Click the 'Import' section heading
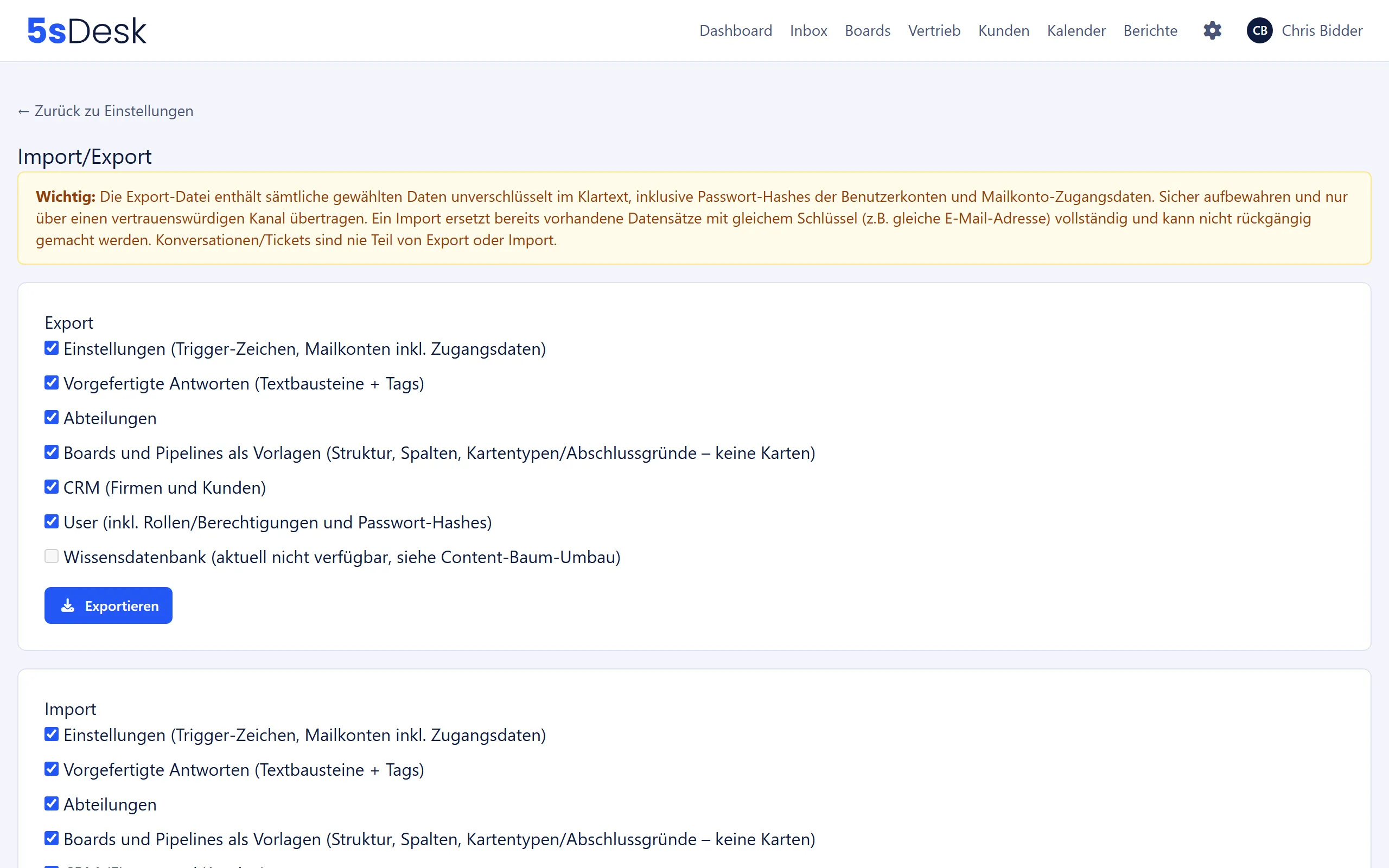Image resolution: width=1389 pixels, height=868 pixels. click(x=70, y=709)
